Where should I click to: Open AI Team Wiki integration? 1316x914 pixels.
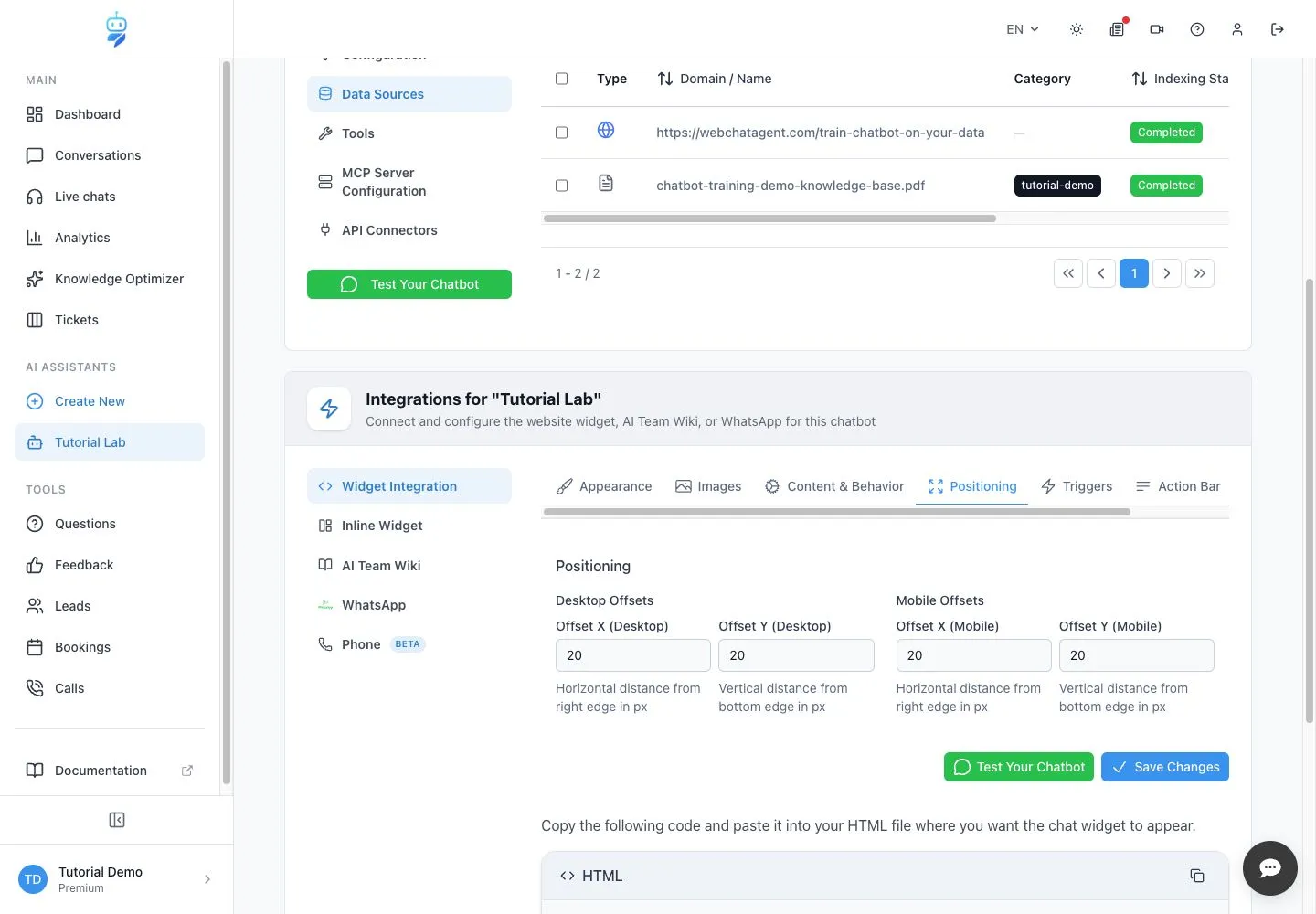tap(409, 566)
